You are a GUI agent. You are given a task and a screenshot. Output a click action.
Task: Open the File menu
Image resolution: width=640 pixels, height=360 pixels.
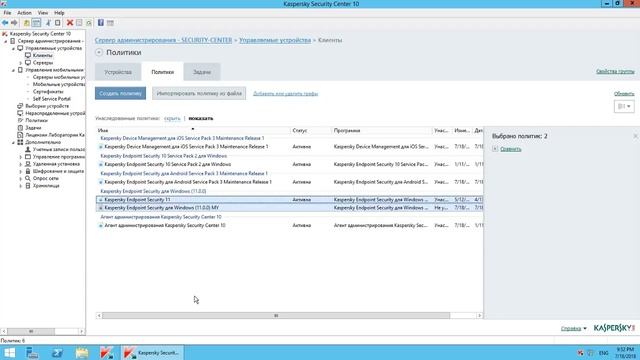click(x=7, y=13)
